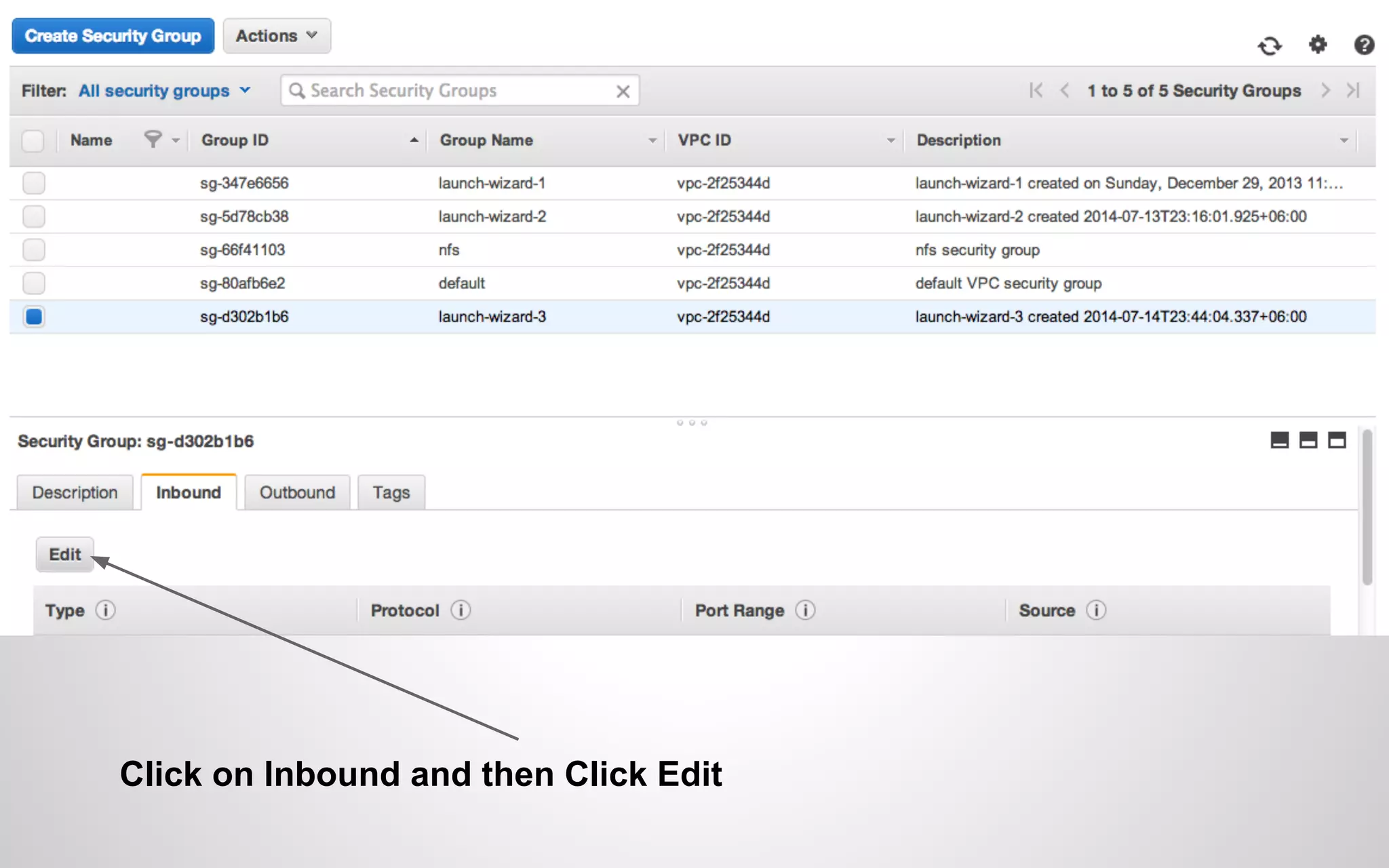The width and height of the screenshot is (1389, 868).
Task: Click the VPC ID column header
Action: (x=705, y=140)
